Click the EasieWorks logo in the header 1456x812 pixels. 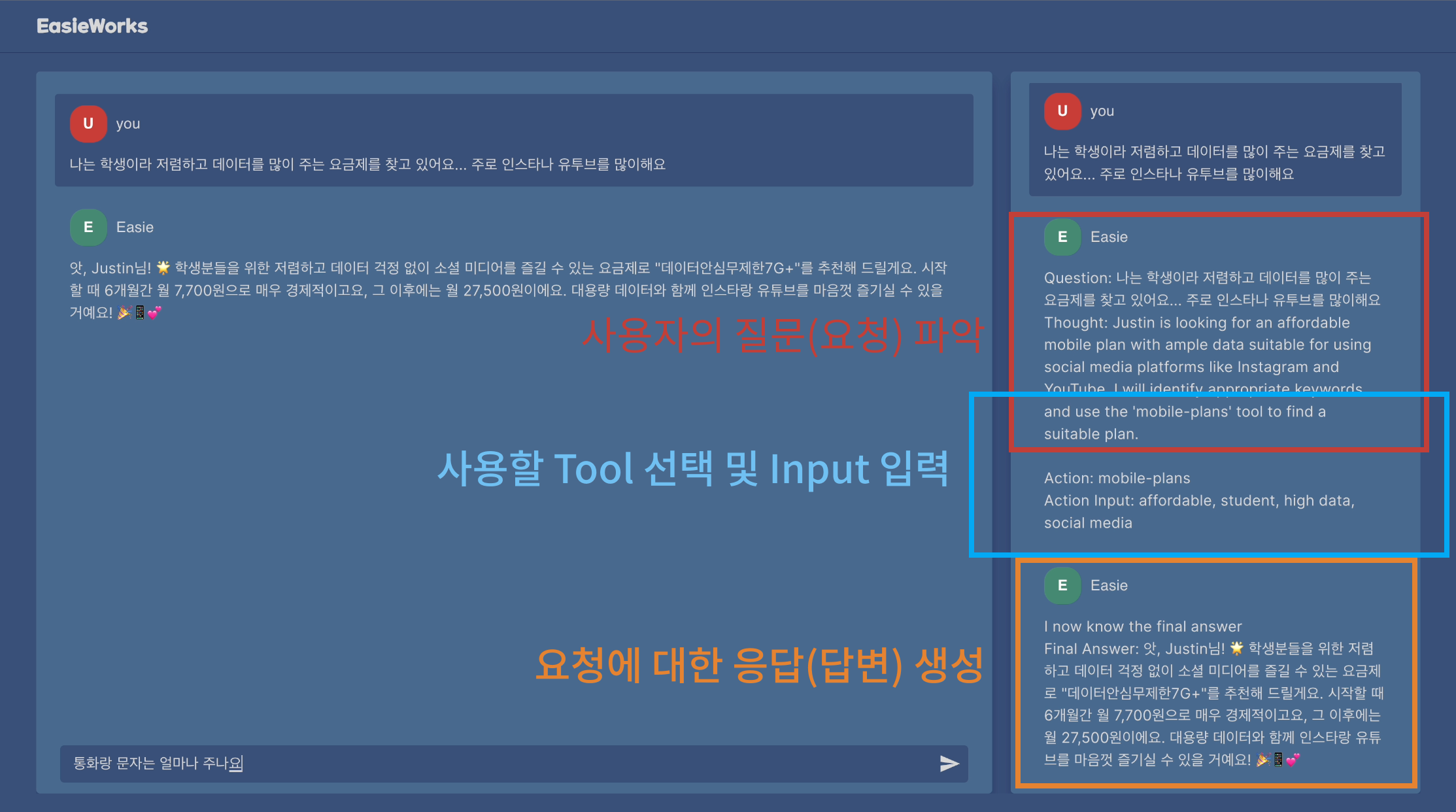tap(93, 26)
